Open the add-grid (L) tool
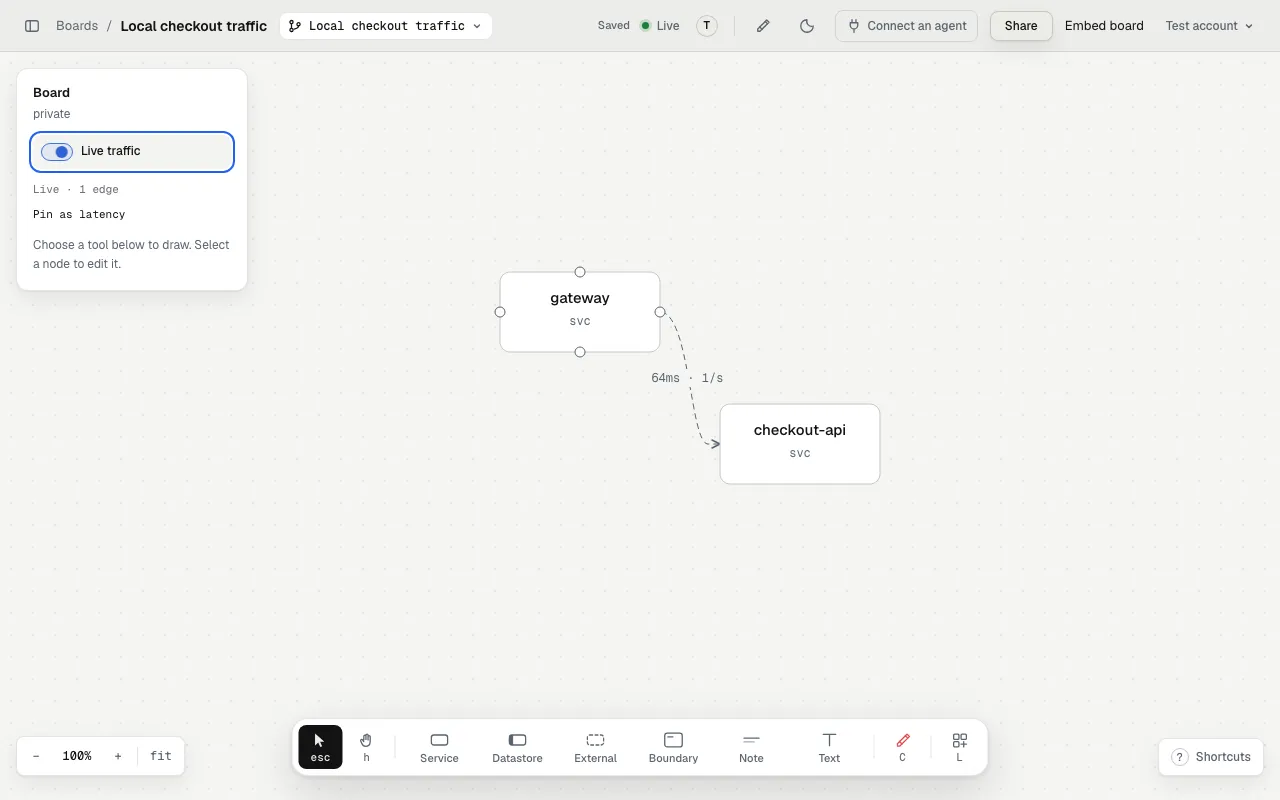The height and width of the screenshot is (800, 1280). (x=959, y=747)
